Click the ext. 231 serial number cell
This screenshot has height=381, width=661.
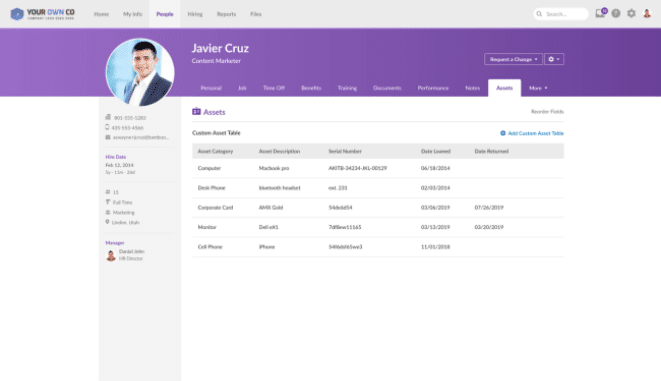(338, 188)
